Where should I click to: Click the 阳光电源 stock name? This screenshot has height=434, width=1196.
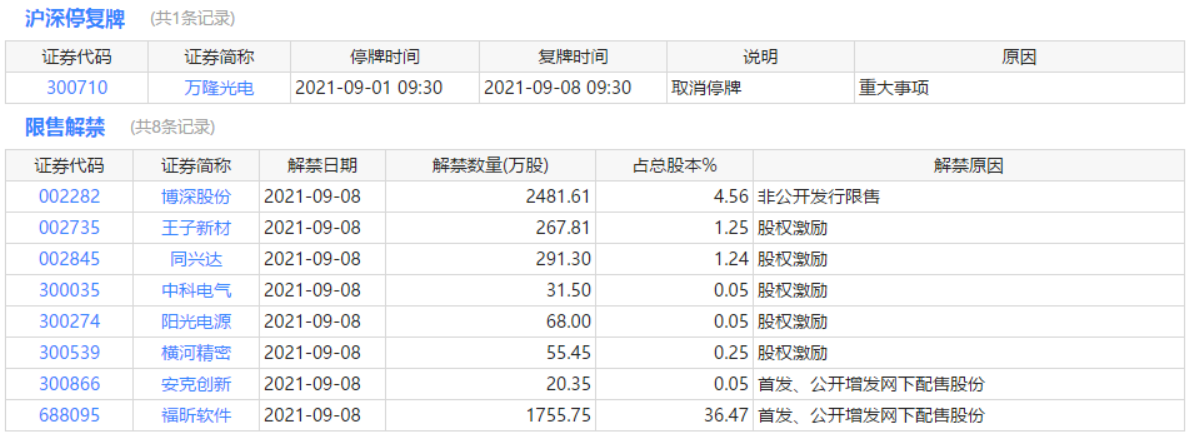[x=196, y=322]
